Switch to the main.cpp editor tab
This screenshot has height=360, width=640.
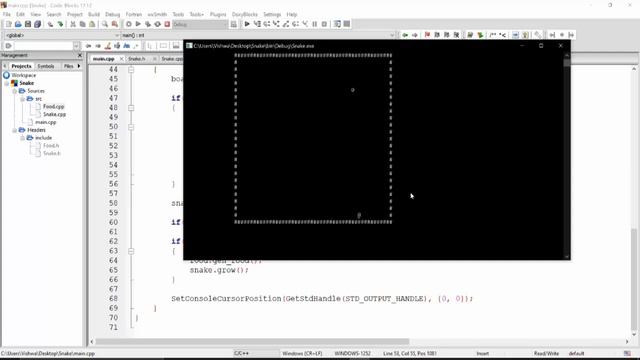103,59
